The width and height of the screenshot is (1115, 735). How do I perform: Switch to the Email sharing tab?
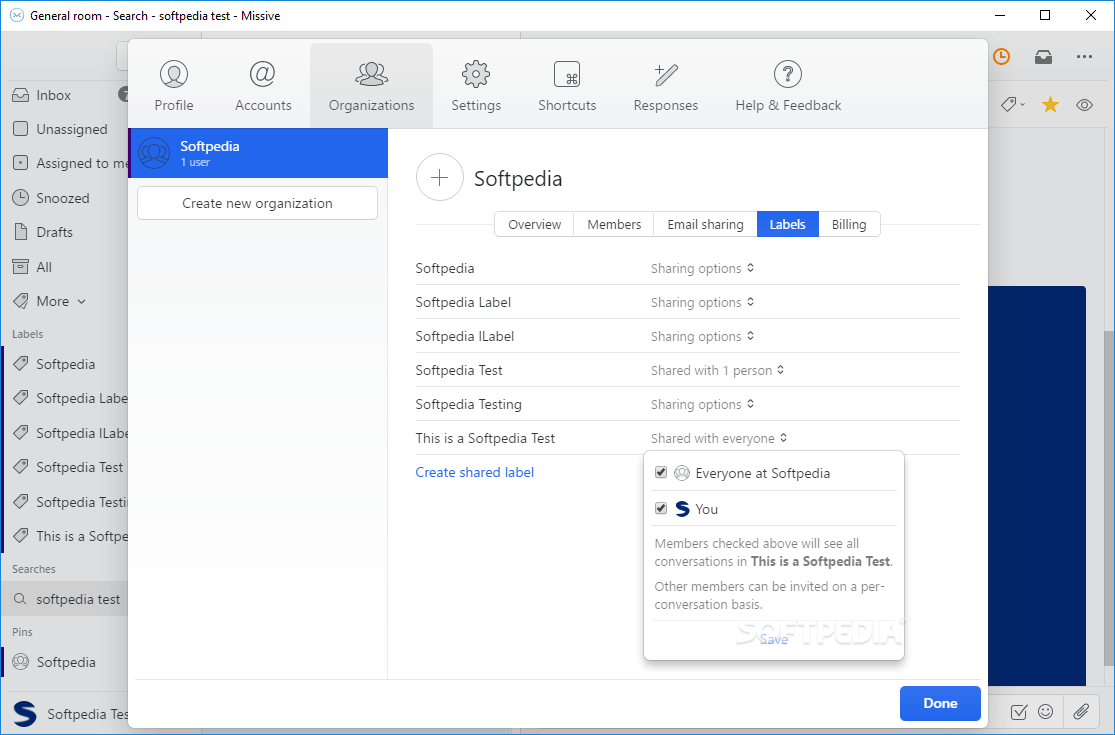coord(705,224)
